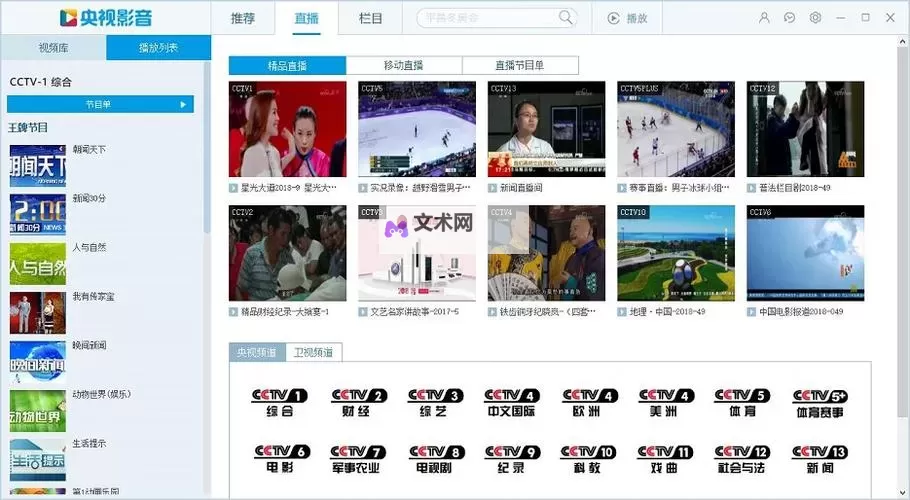
Task: Select the 卫视频道 tab
Action: pyautogui.click(x=313, y=352)
